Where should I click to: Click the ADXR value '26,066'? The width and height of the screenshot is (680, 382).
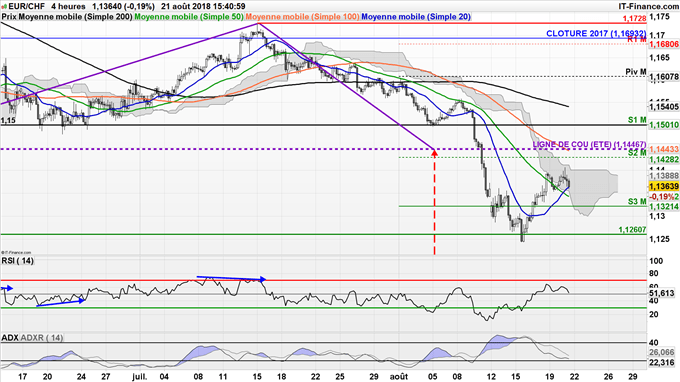(x=662, y=353)
